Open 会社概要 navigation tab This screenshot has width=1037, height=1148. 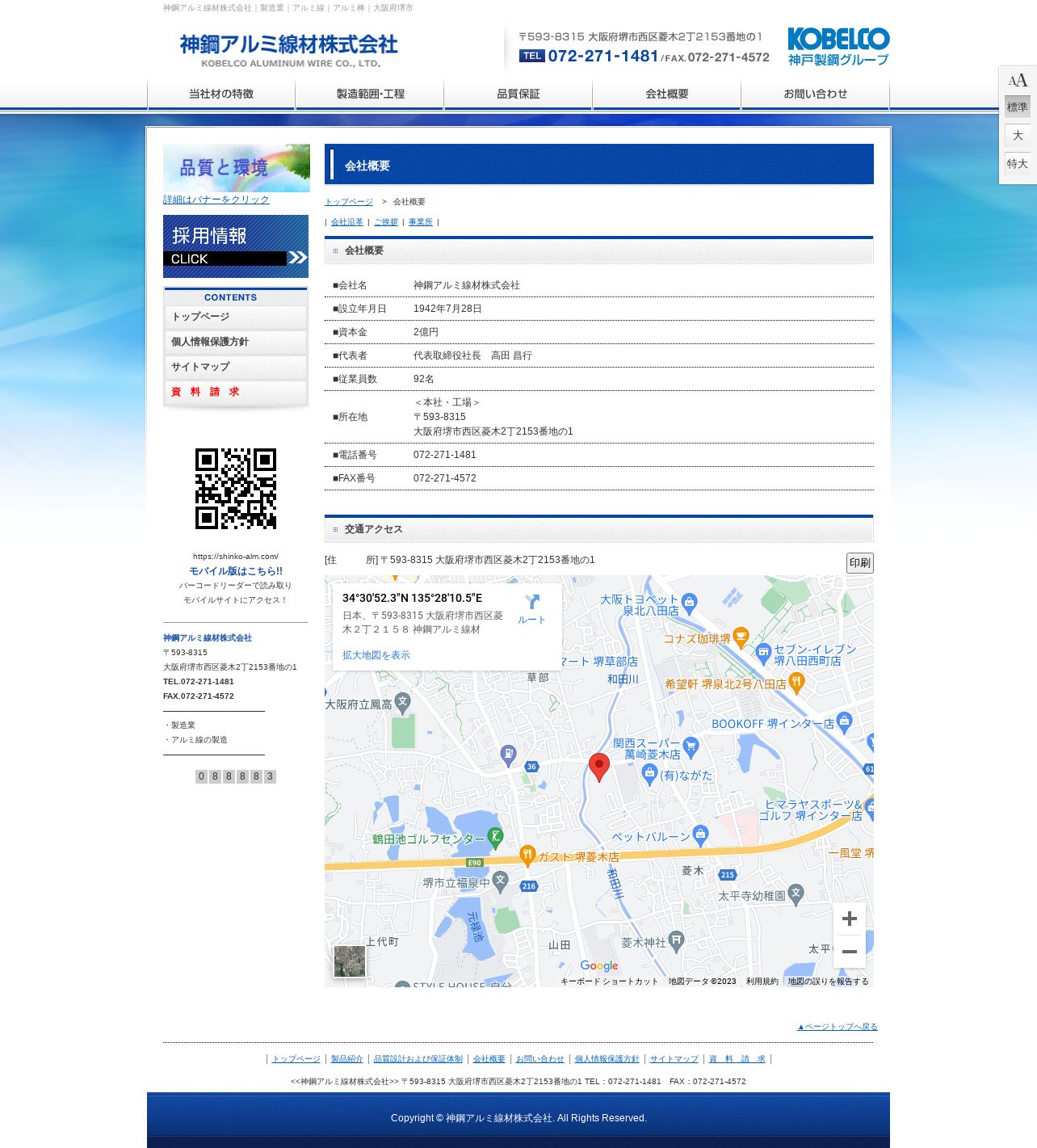coord(667,94)
